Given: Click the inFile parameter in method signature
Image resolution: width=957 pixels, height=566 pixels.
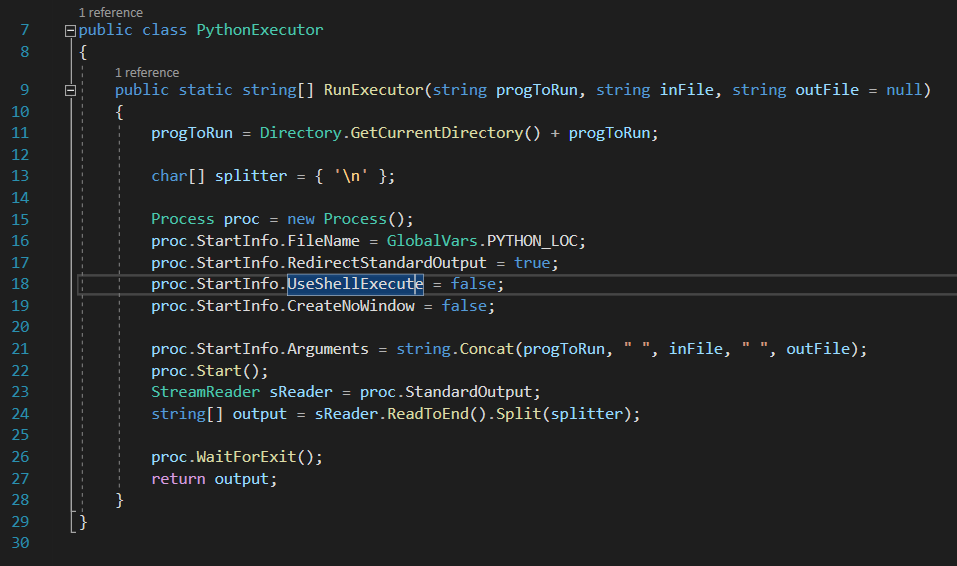Looking at the screenshot, I should pos(687,90).
